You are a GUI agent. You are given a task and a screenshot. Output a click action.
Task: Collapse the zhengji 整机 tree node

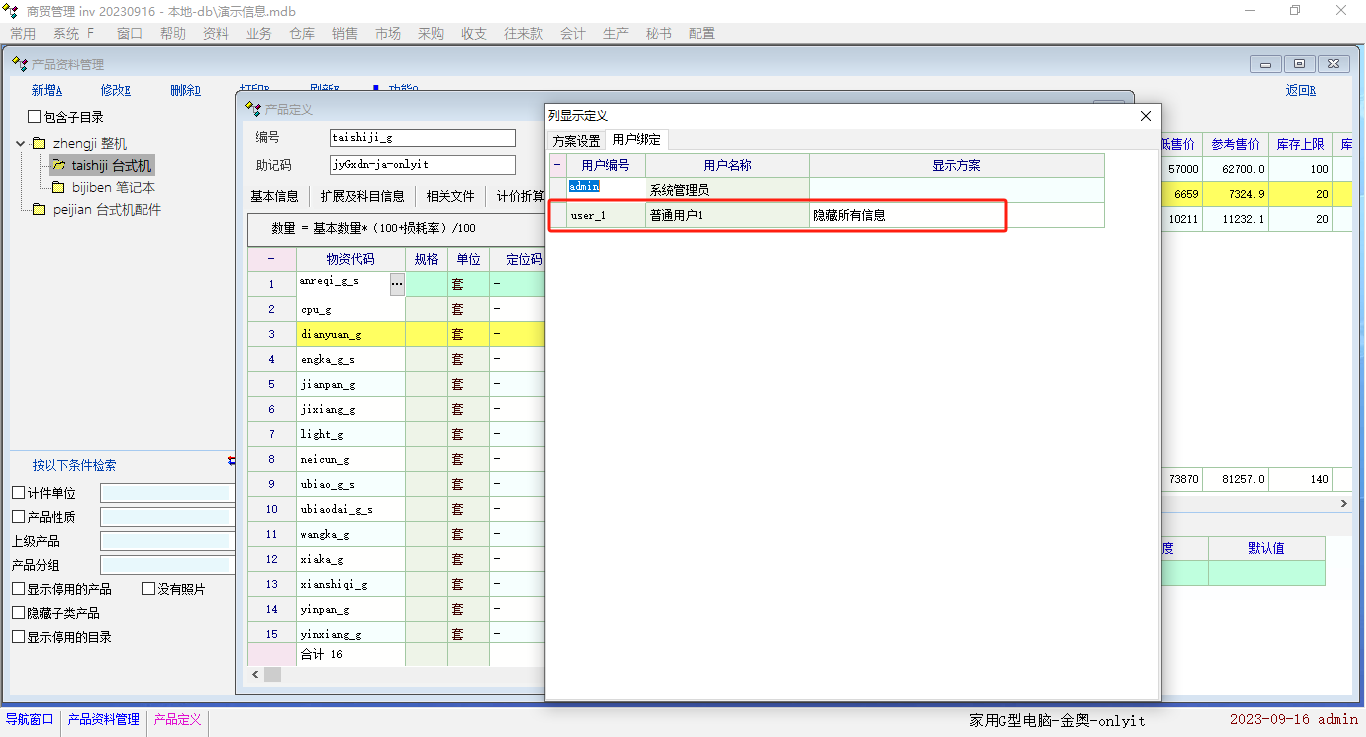[21, 144]
